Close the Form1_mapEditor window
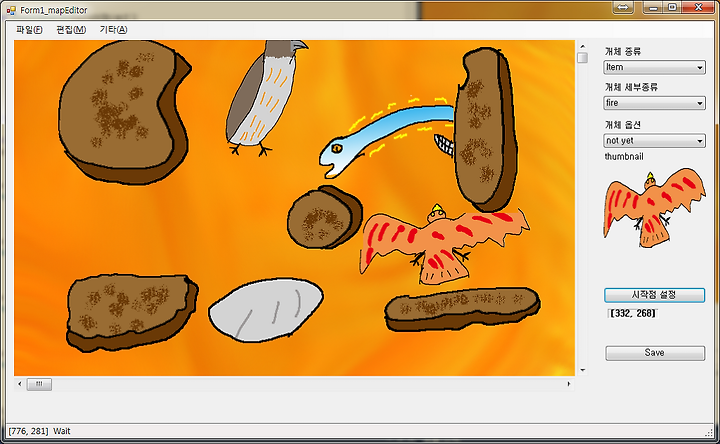Screen dimensions: 720x444 698,7
